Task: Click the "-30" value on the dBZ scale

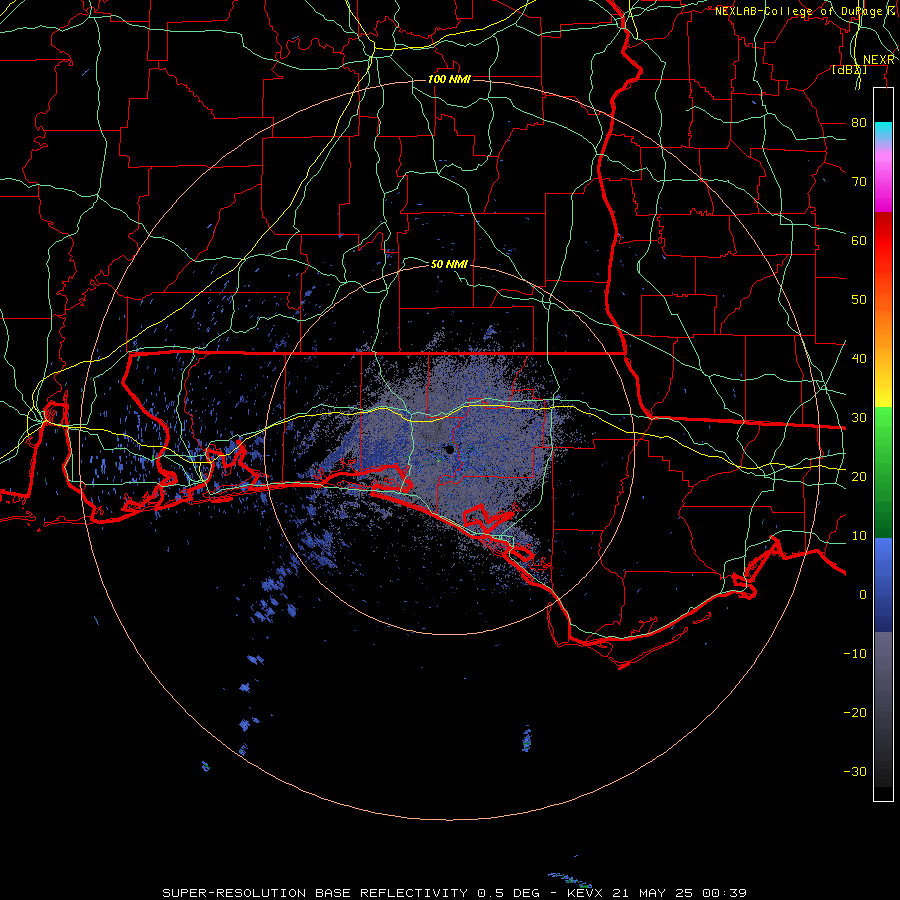Action: [x=855, y=771]
